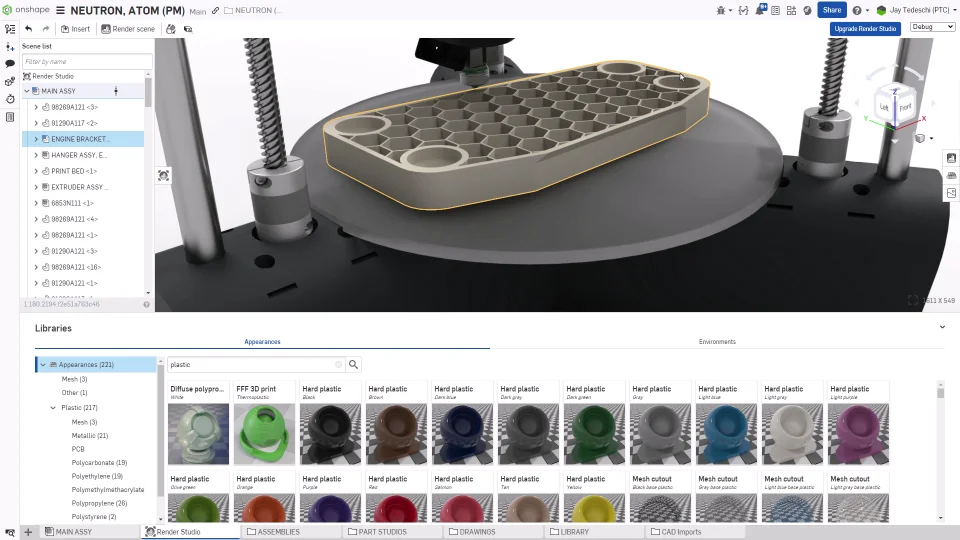Select 91290A117 <2> in scene list
The height and width of the screenshot is (540, 960).
(74, 123)
